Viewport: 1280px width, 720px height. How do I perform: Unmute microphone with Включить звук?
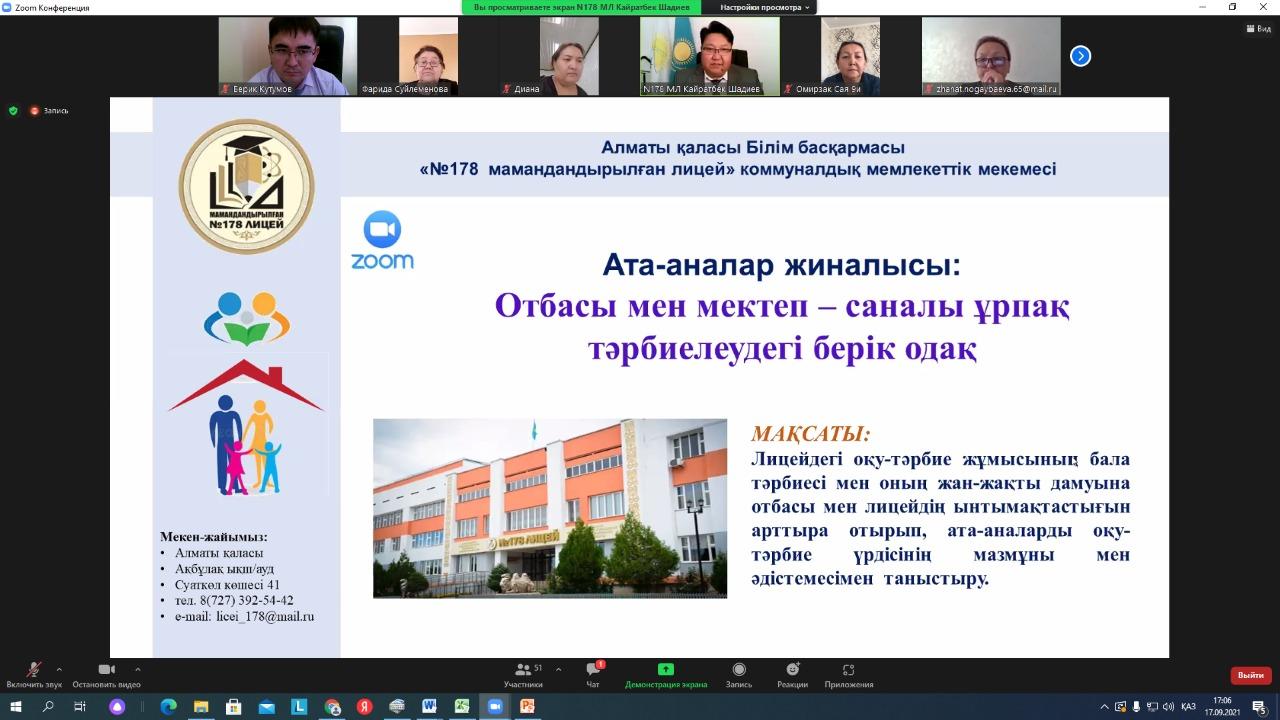pos(34,675)
